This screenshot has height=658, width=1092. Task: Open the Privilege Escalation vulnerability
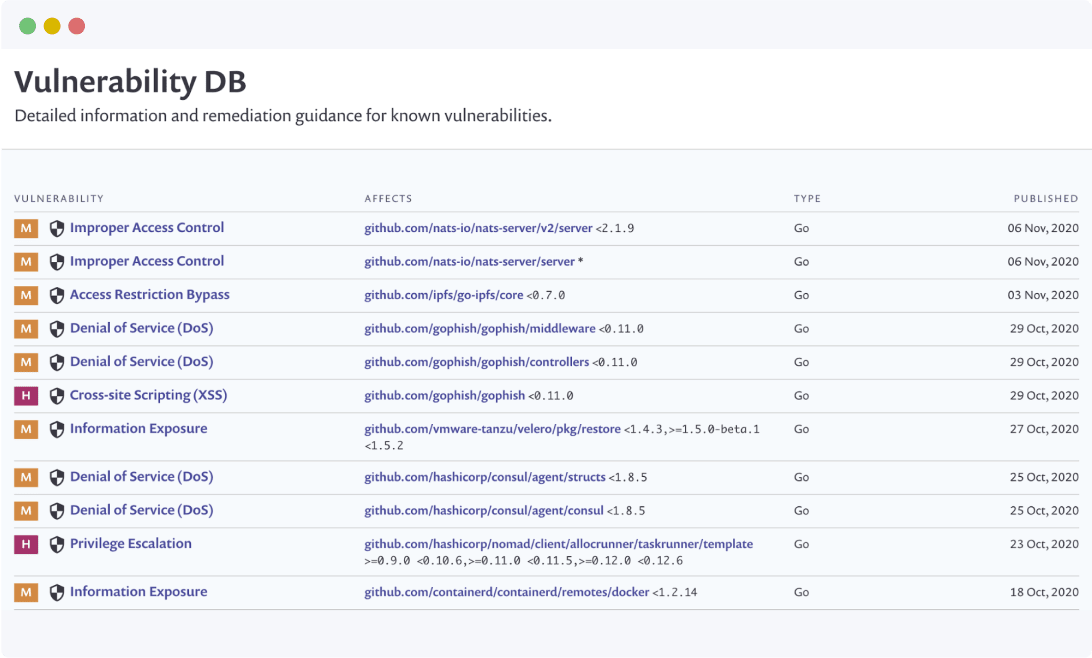pos(131,543)
